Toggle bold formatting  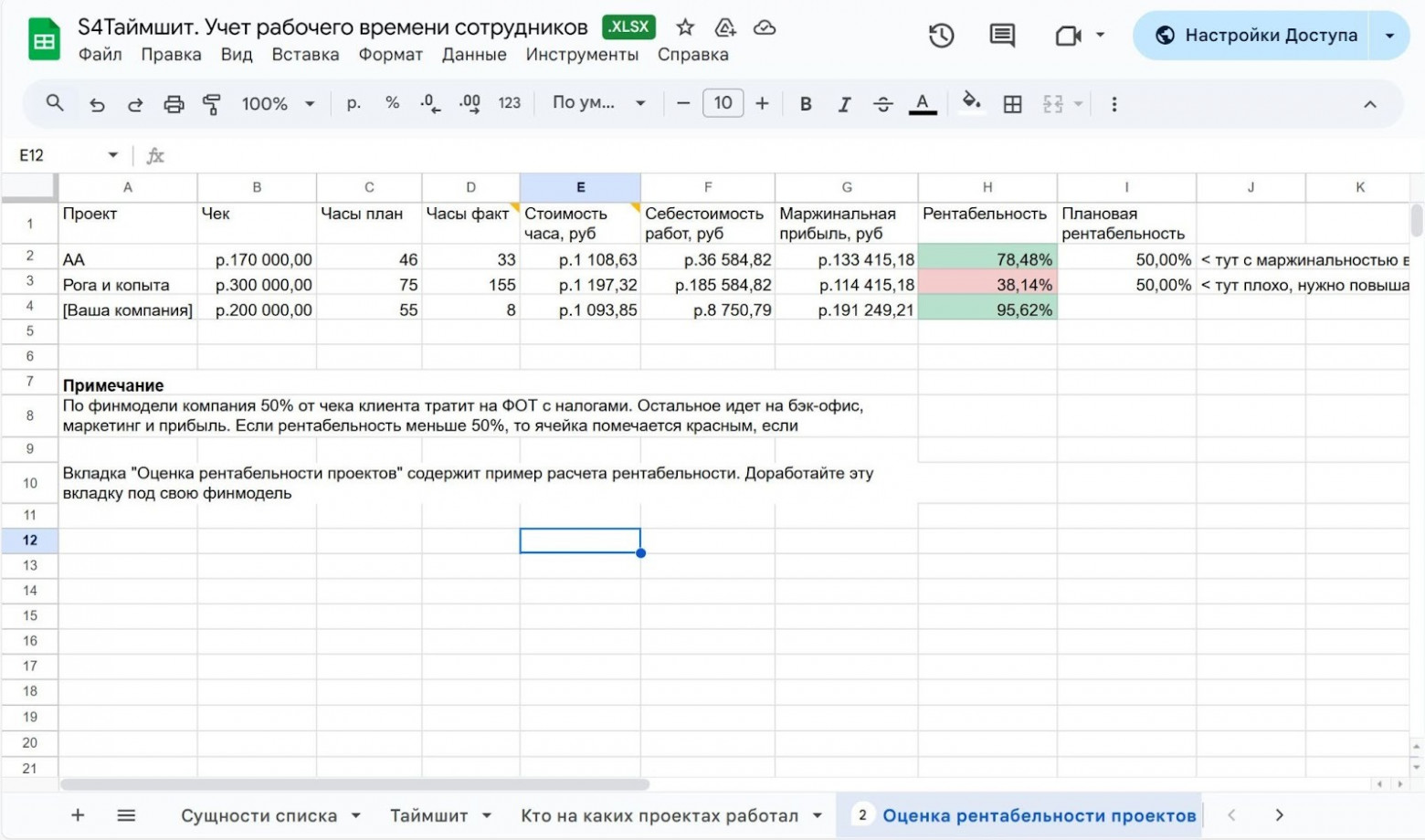click(x=805, y=103)
